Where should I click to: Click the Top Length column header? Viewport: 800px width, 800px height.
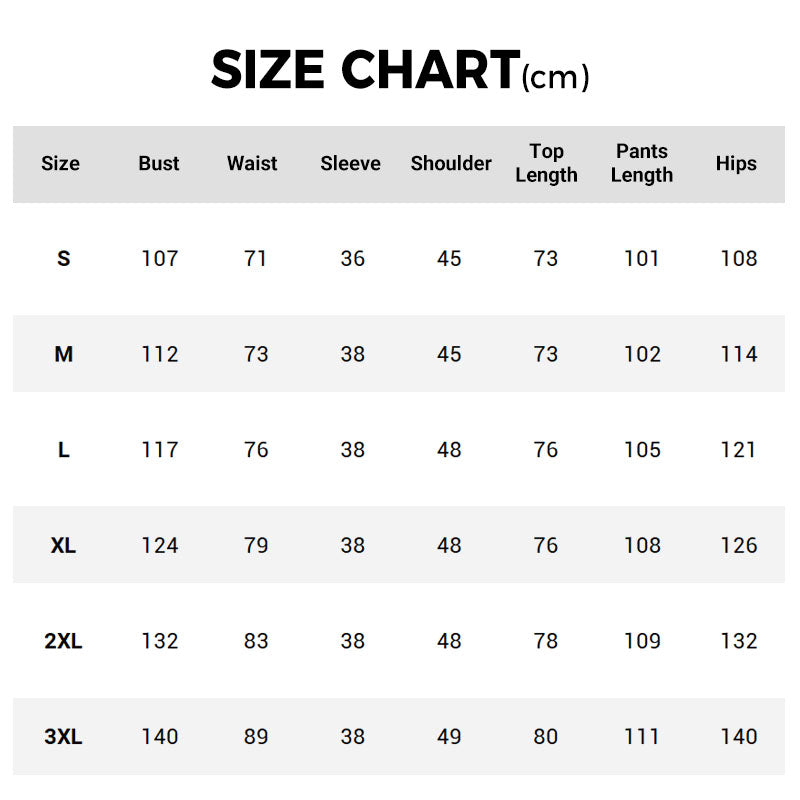546,164
